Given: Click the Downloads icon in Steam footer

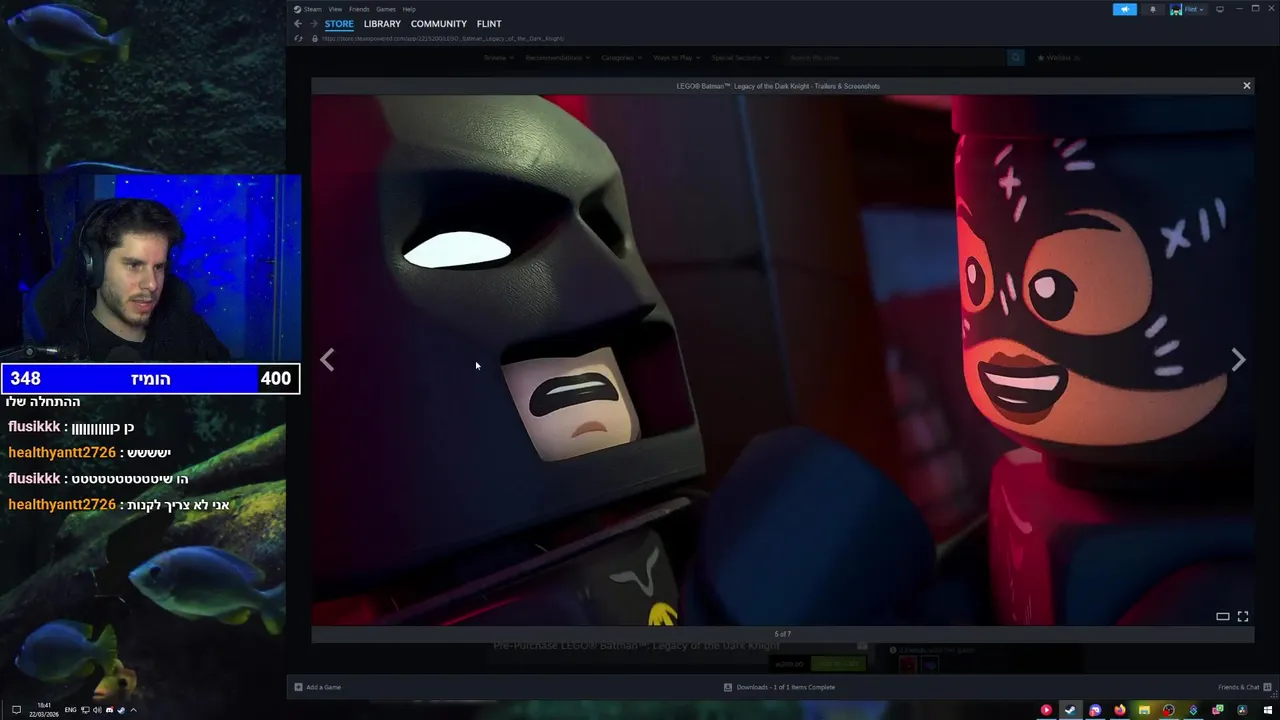Looking at the screenshot, I should coord(728,687).
